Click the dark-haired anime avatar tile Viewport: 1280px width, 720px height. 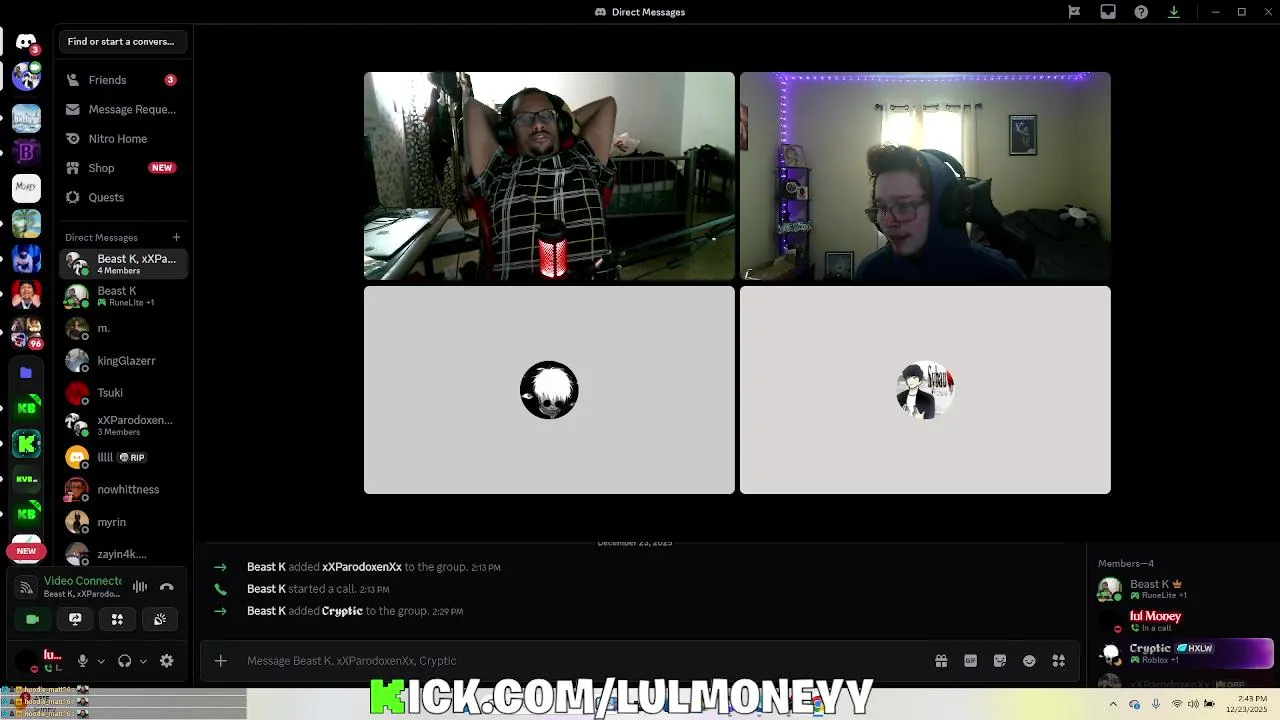pos(925,390)
